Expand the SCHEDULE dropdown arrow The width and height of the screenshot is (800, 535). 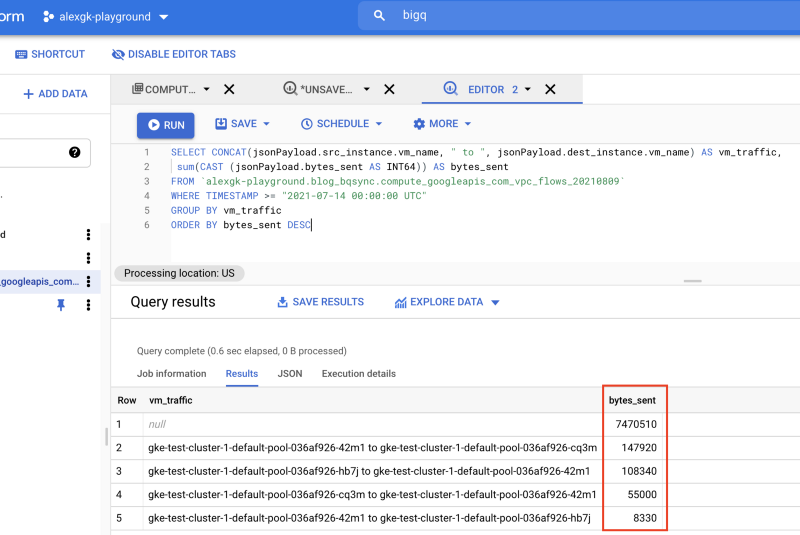pos(379,124)
